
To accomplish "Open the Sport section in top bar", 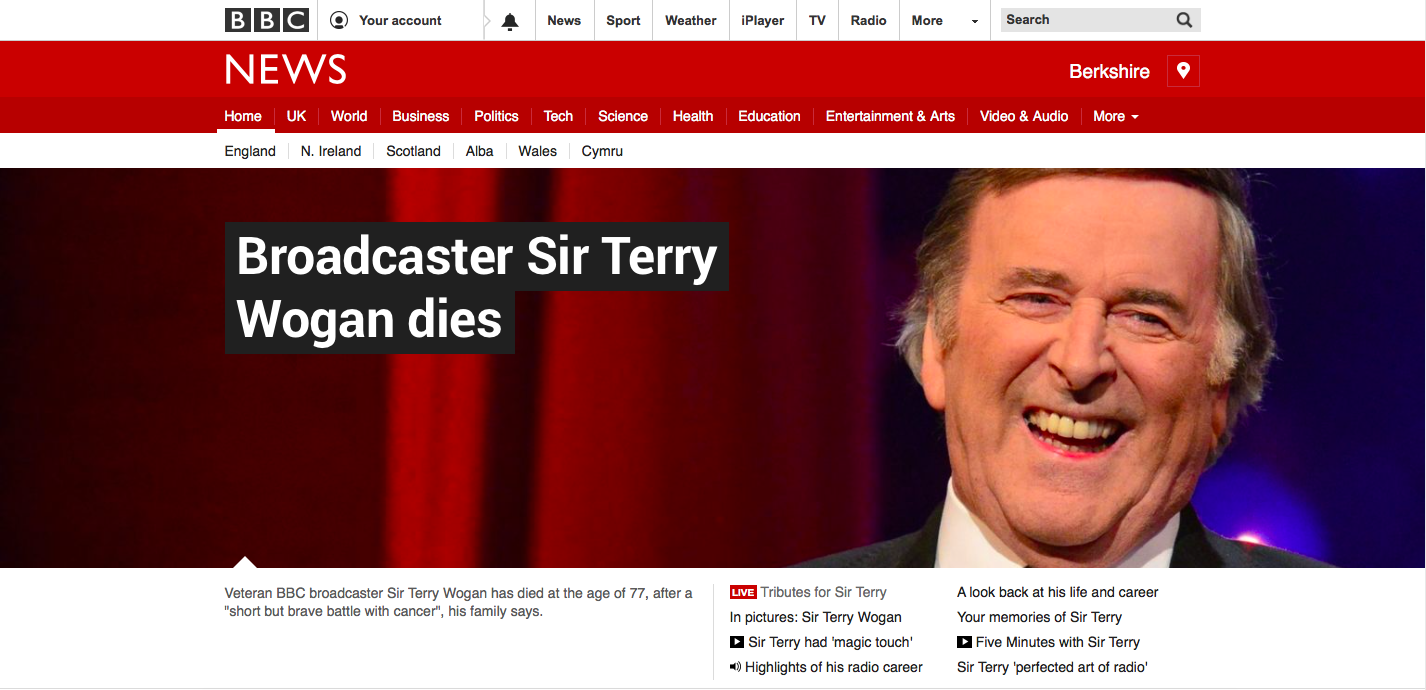I will point(623,20).
